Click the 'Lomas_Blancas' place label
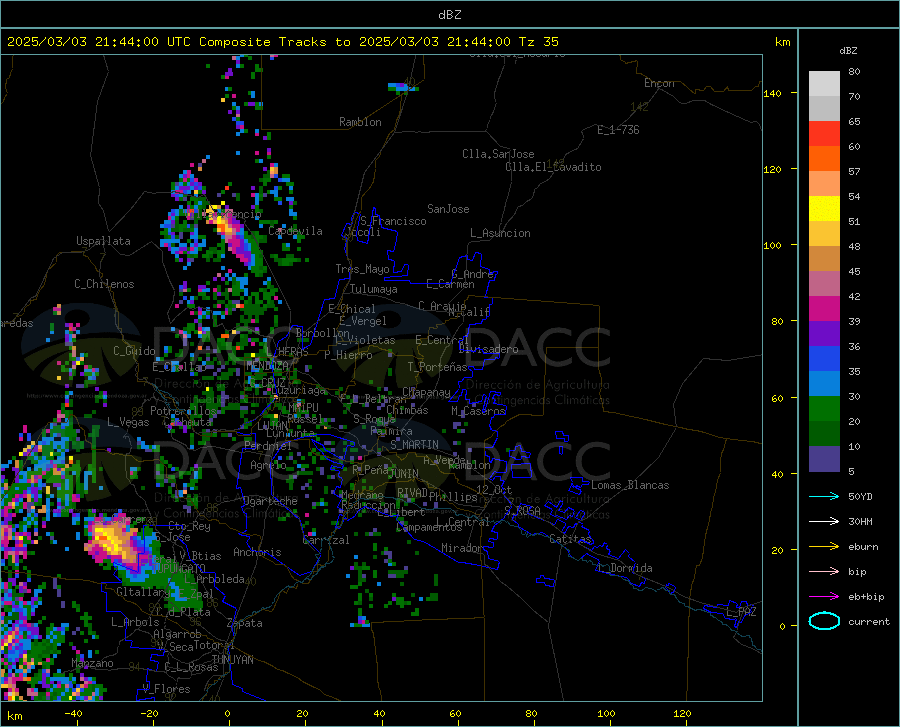Screen dimensions: 900x727 coord(630,485)
